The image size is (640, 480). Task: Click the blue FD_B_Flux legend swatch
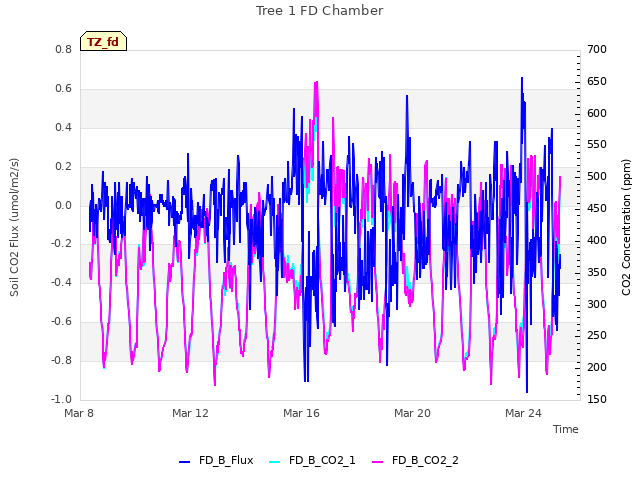click(184, 462)
